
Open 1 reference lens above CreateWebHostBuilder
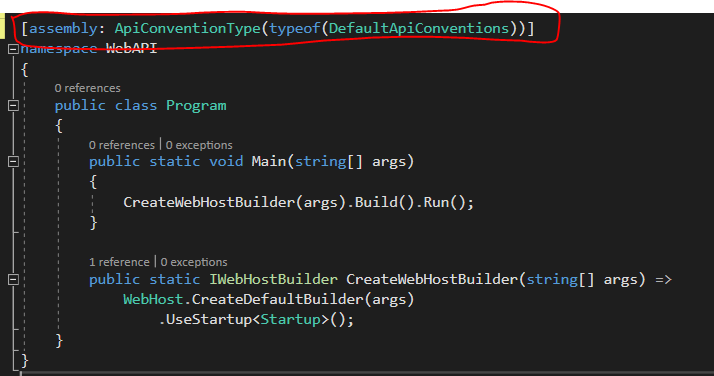[x=119, y=262]
